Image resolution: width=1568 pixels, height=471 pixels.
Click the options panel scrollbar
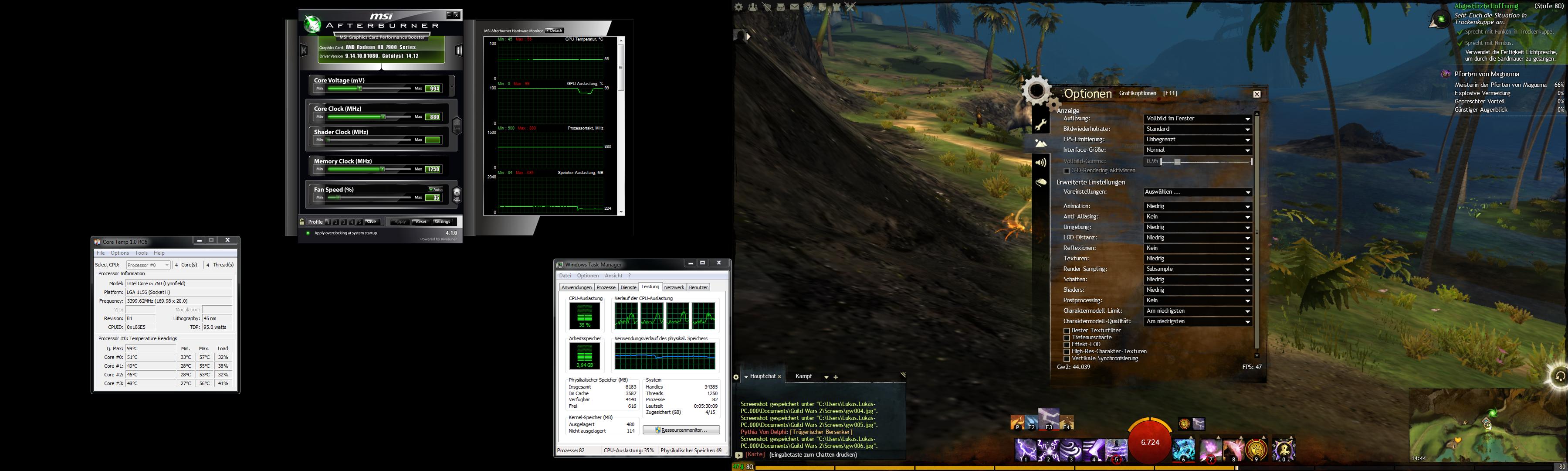(1256, 234)
